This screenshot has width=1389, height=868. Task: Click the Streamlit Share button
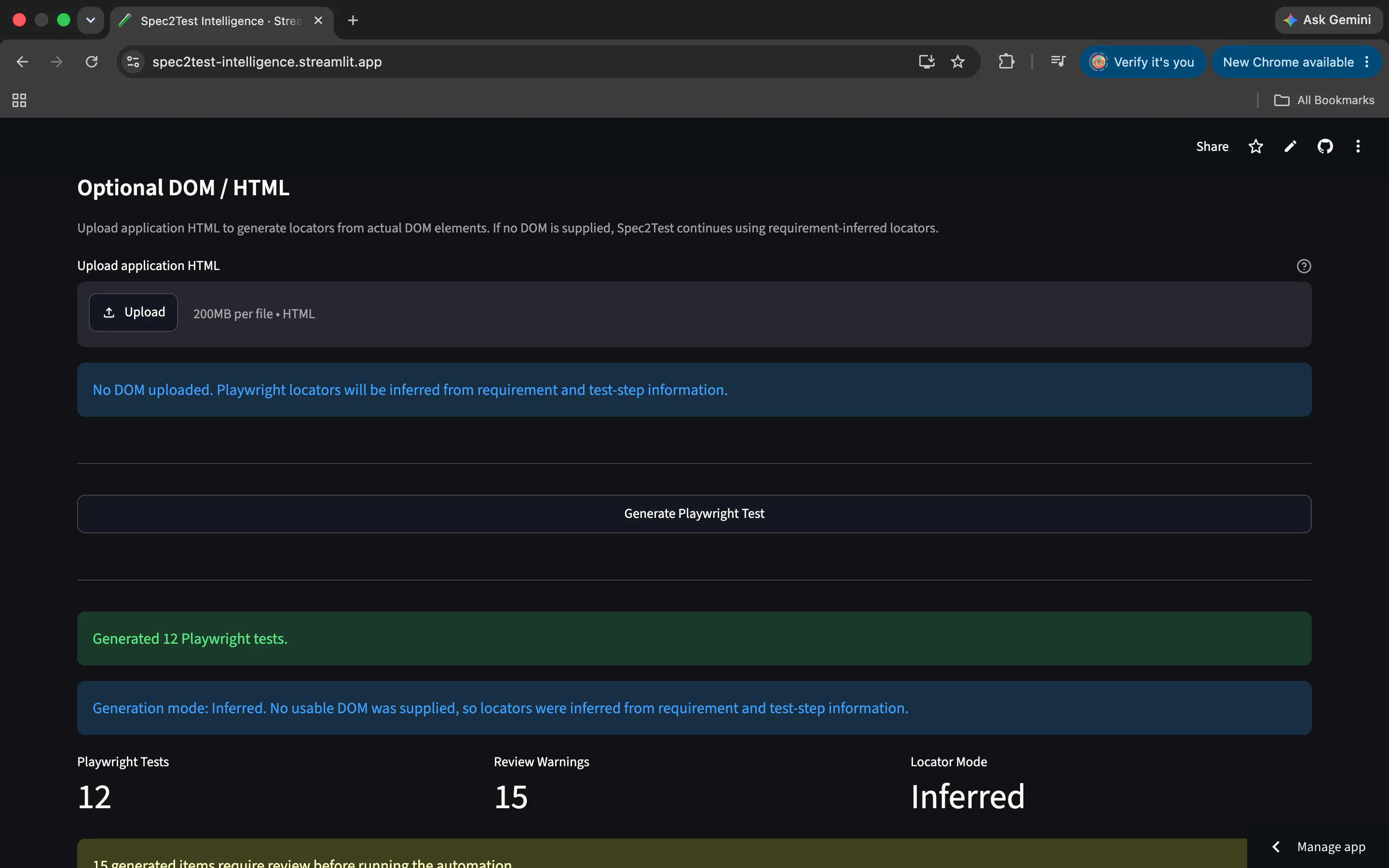pyautogui.click(x=1212, y=147)
